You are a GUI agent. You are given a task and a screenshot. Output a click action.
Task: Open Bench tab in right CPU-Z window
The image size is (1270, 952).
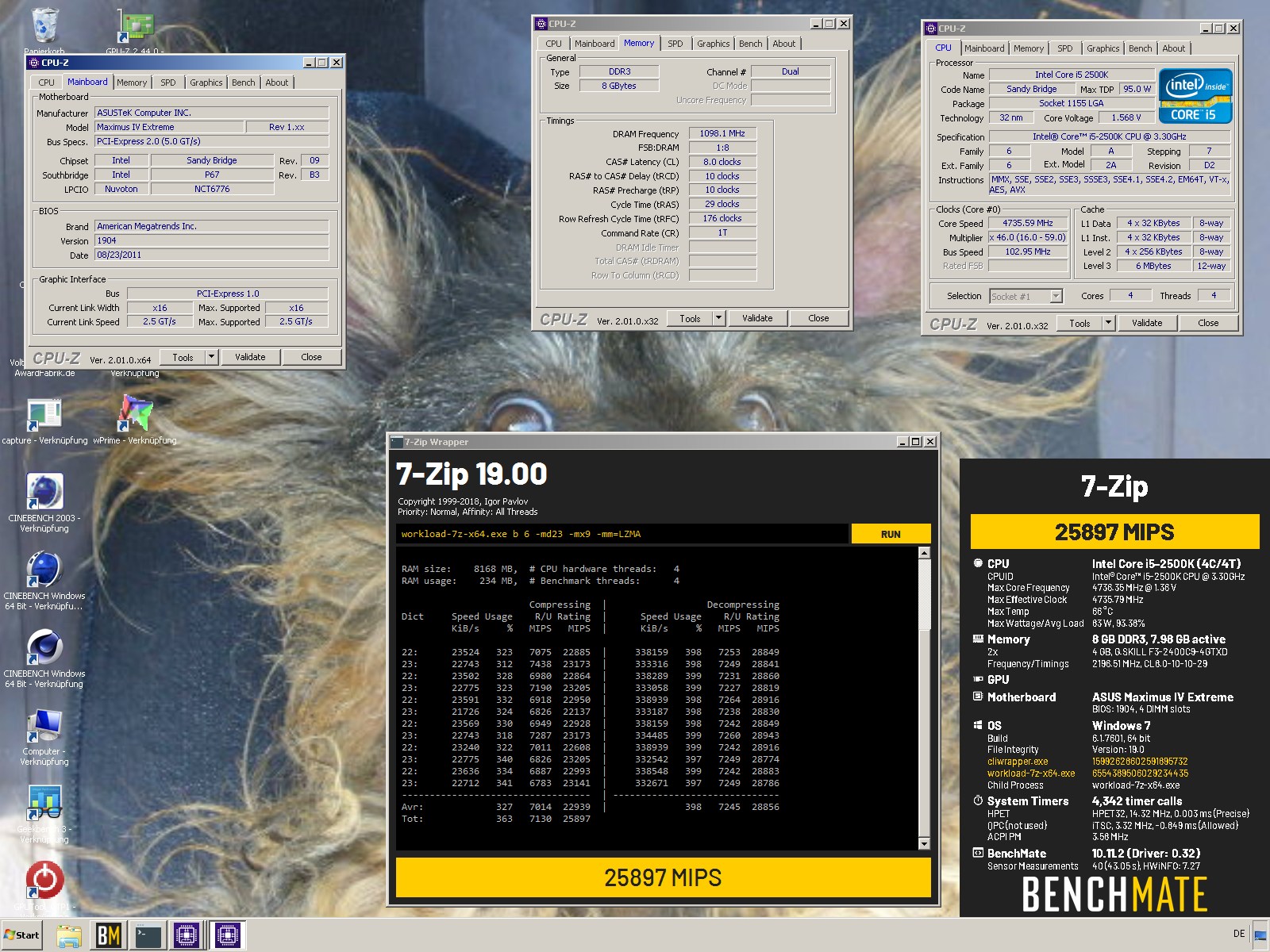pos(1141,48)
